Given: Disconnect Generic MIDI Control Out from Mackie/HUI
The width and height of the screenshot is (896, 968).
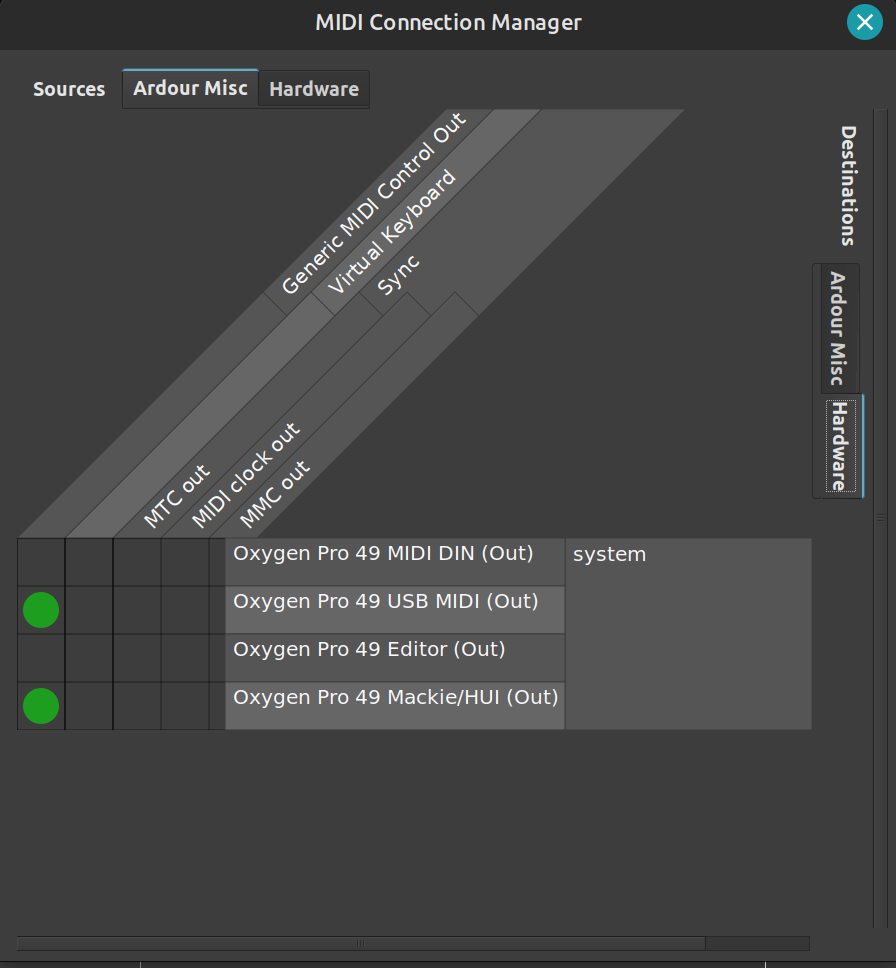Looking at the screenshot, I should [41, 706].
